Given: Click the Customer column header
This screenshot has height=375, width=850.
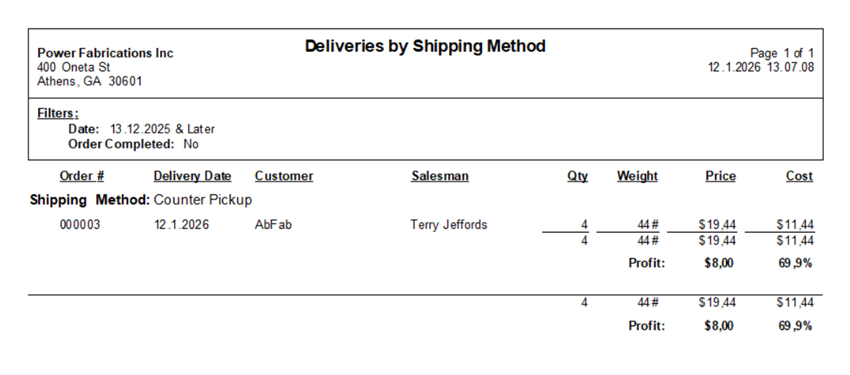Looking at the screenshot, I should coord(284,176).
